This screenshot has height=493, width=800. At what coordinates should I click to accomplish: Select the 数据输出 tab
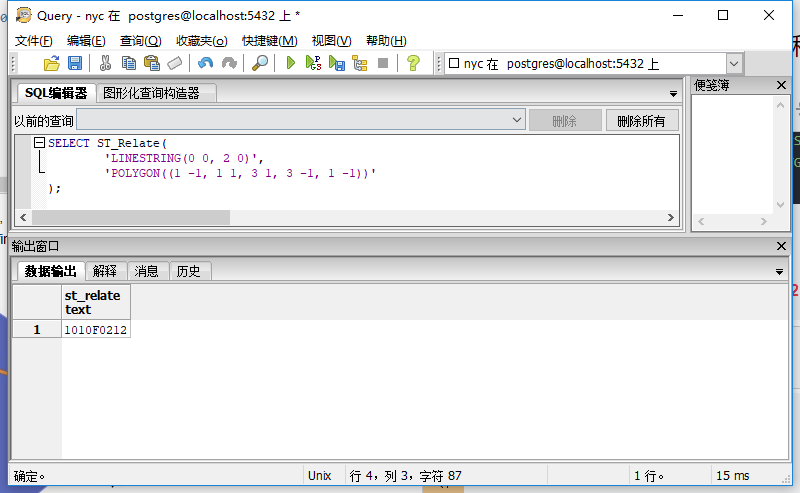(x=51, y=271)
